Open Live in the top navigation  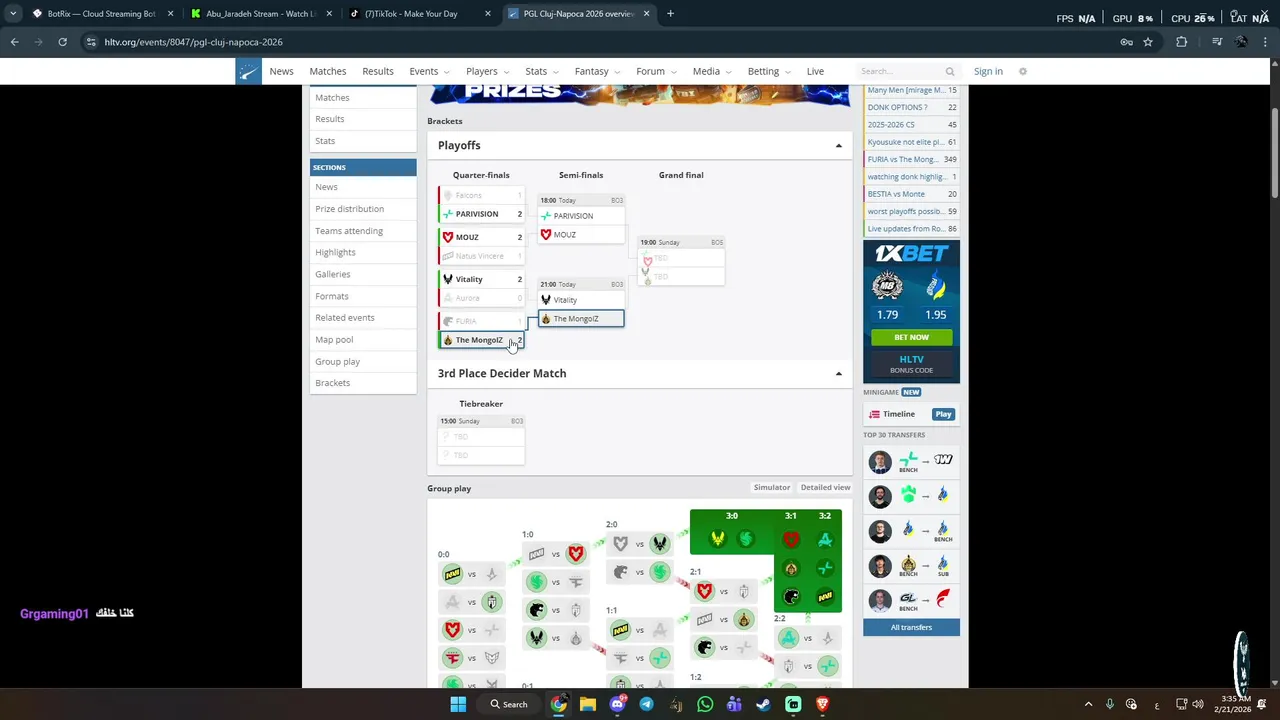point(815,71)
